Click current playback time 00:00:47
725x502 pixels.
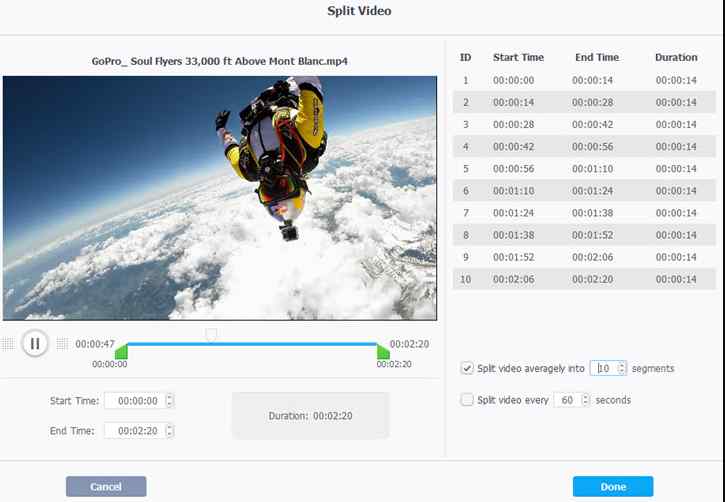(95, 344)
